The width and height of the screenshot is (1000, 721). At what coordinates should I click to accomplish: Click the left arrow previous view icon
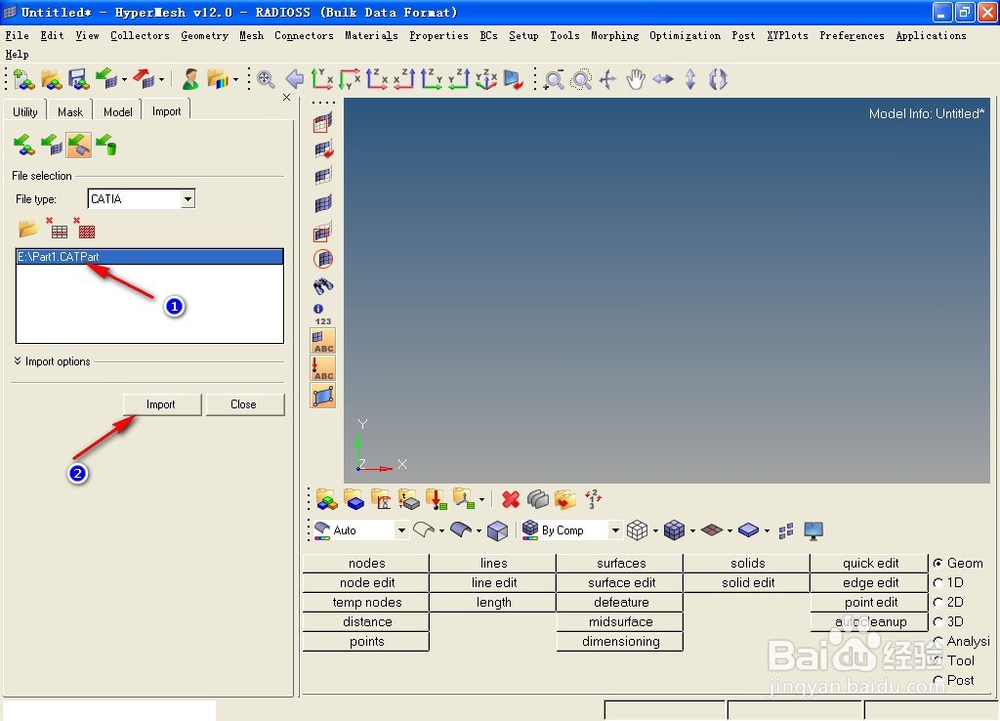click(x=295, y=79)
